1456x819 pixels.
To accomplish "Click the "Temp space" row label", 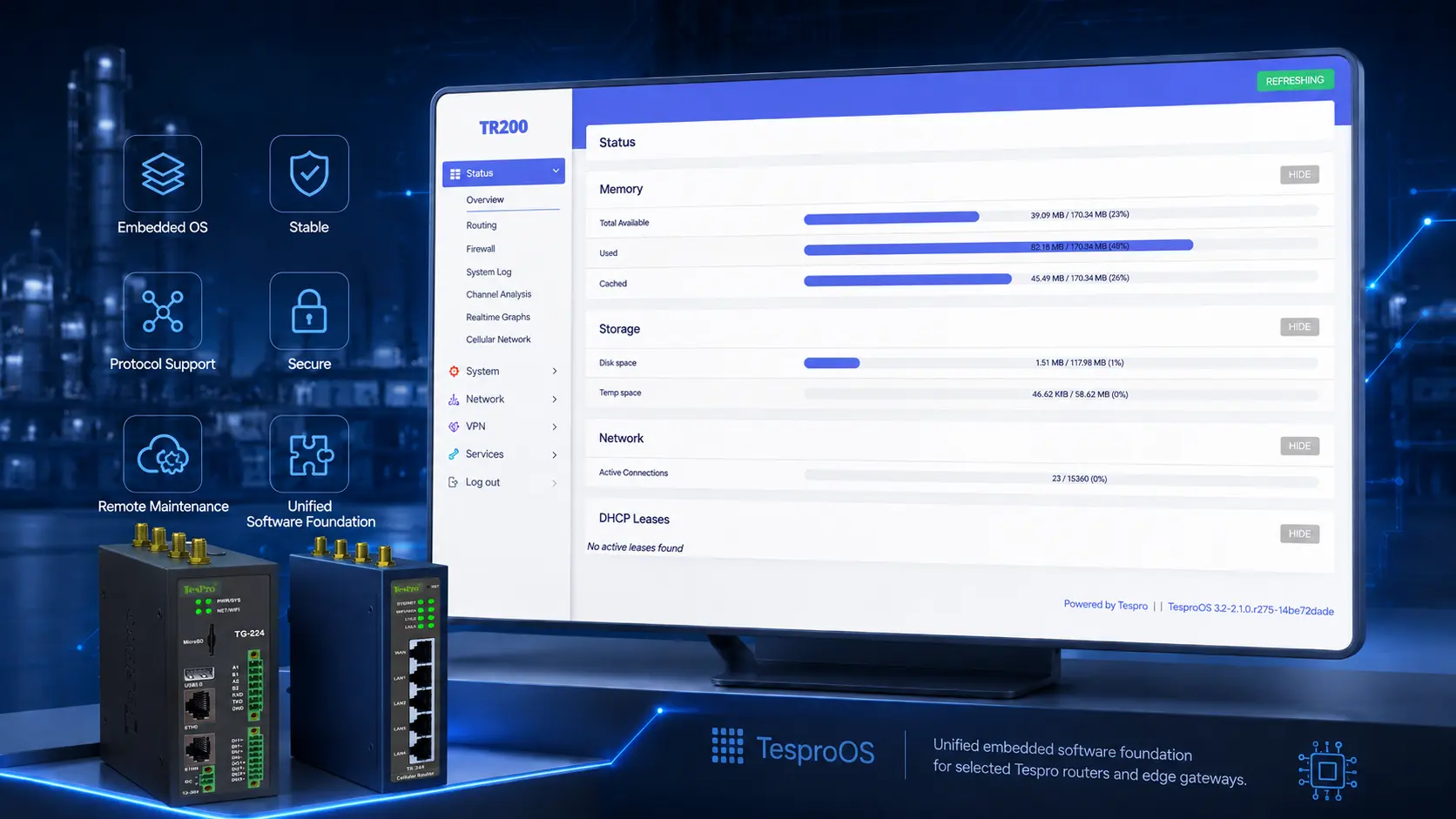I will pos(620,393).
